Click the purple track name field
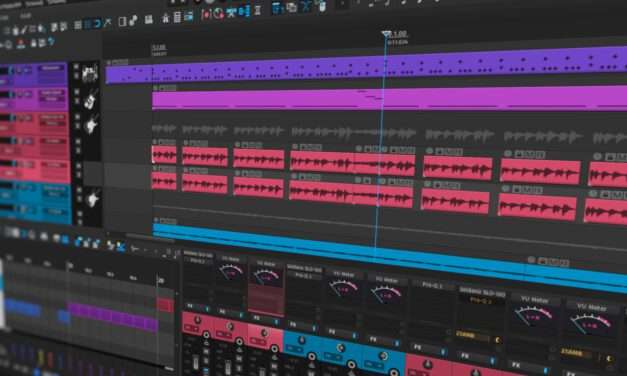 point(51,69)
